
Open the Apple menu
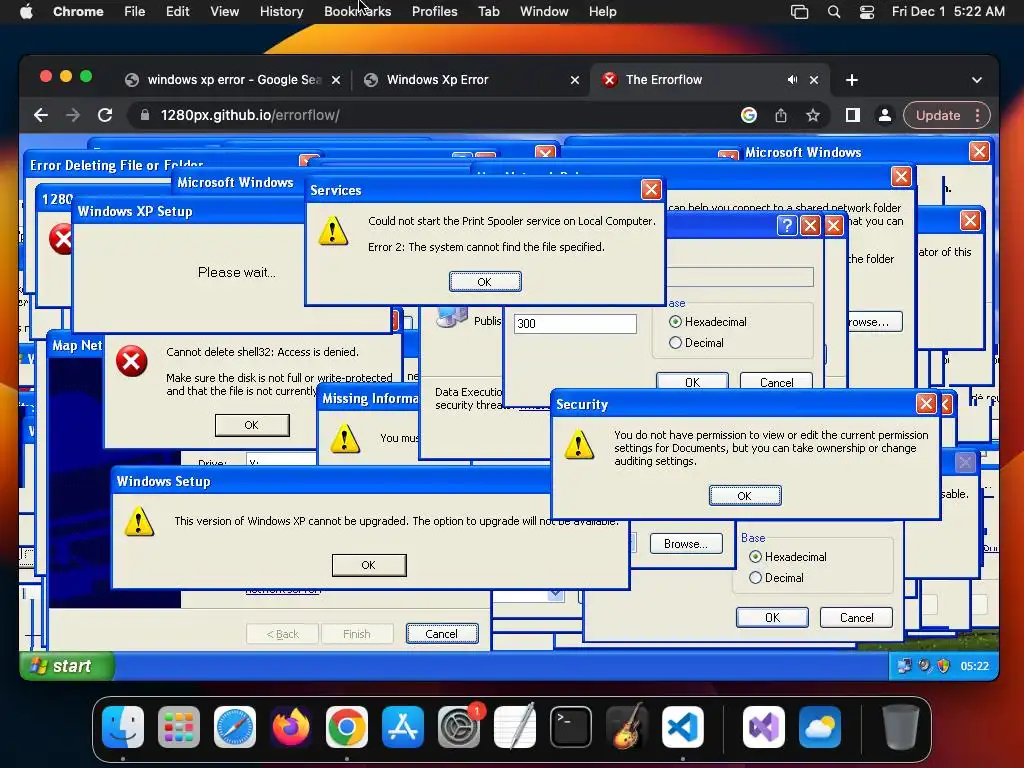(x=26, y=11)
